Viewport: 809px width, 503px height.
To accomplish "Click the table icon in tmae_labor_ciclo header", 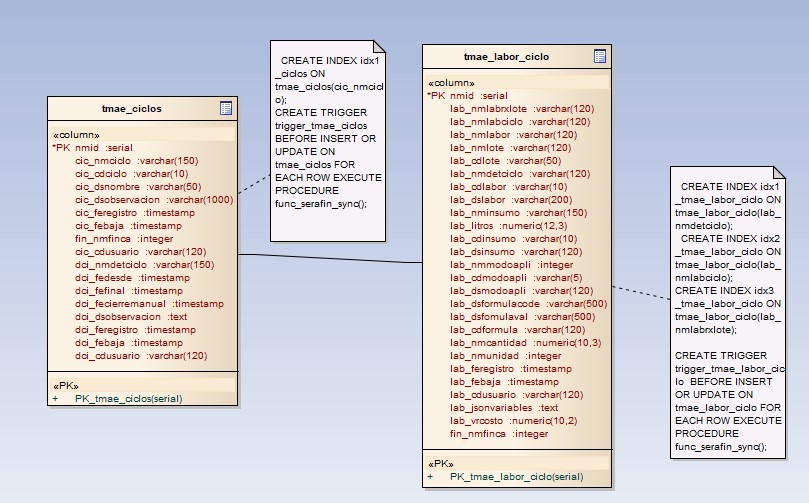I will tap(600, 56).
